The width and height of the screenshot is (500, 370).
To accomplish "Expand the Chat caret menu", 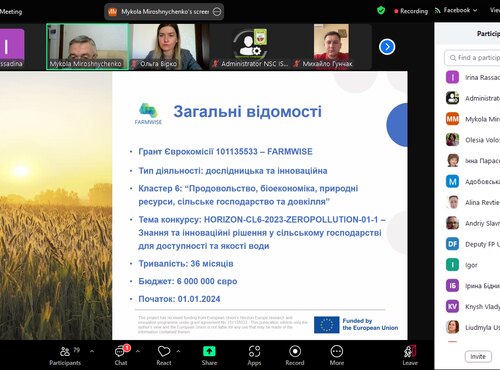I will [x=138, y=351].
